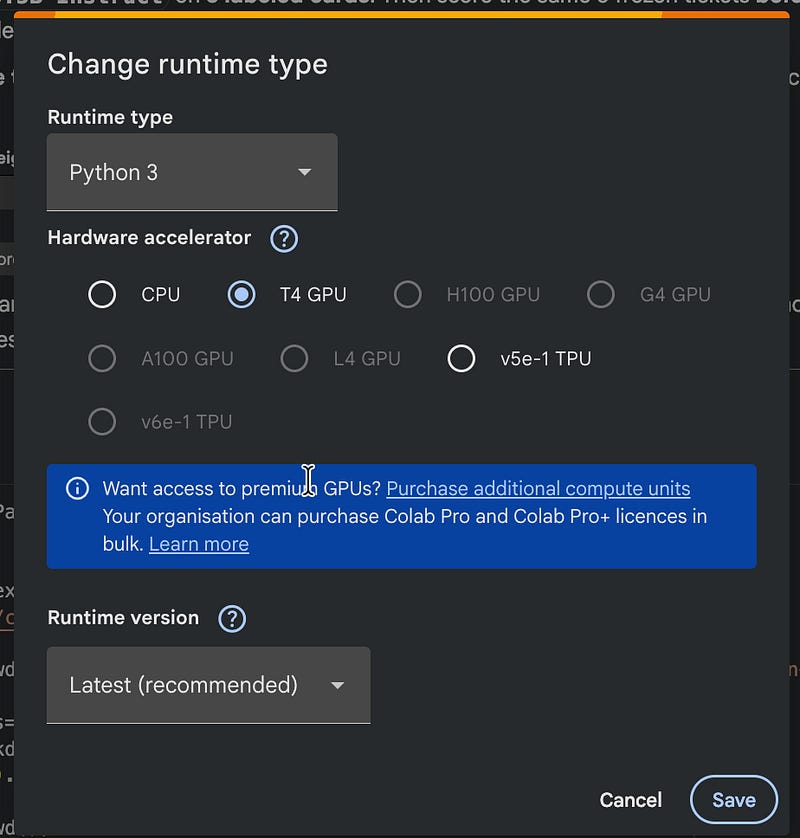800x838 pixels.
Task: Pick the L4 GPU accelerator
Action: coord(294,359)
